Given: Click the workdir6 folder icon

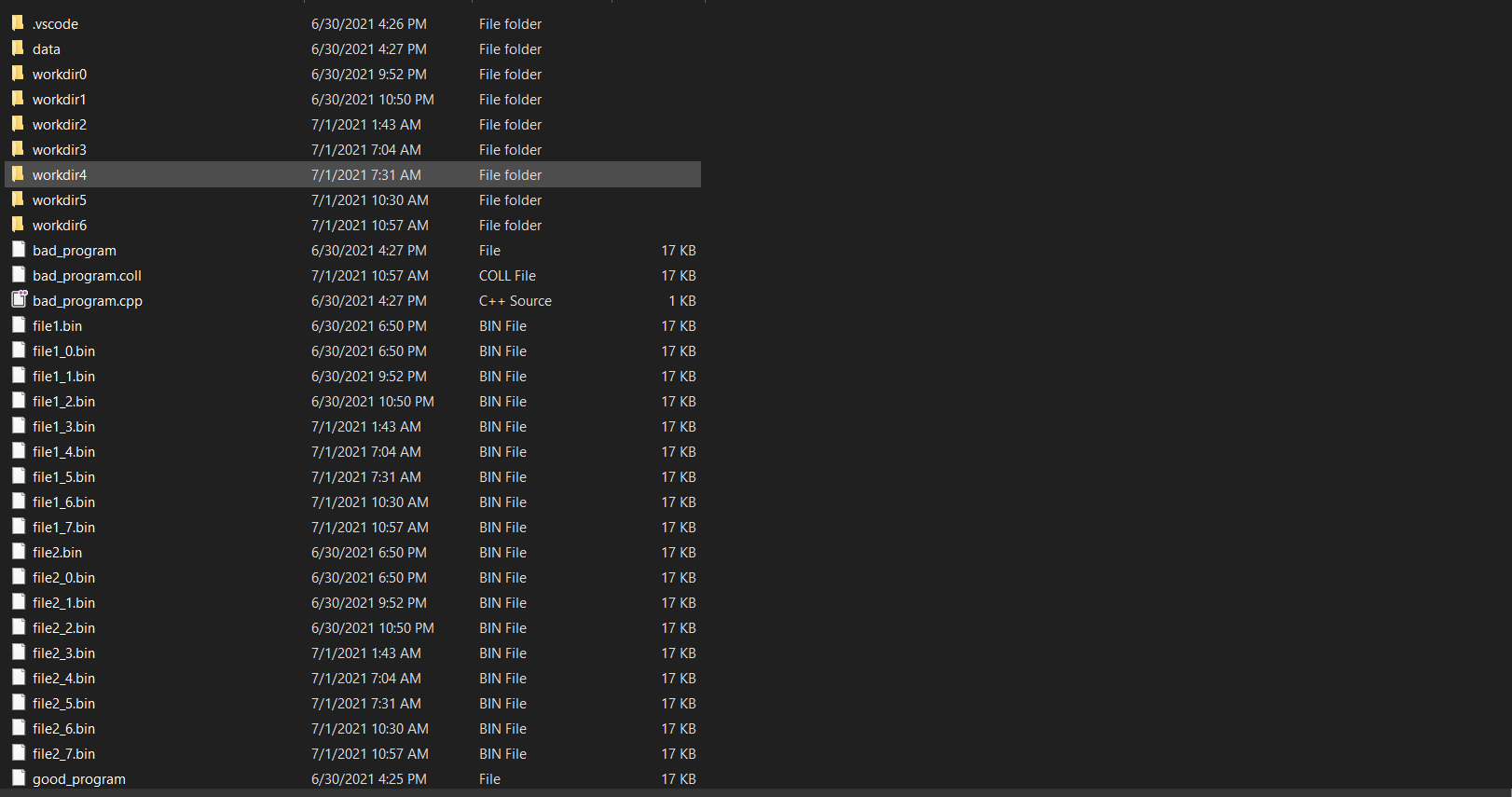Looking at the screenshot, I should pyautogui.click(x=18, y=224).
